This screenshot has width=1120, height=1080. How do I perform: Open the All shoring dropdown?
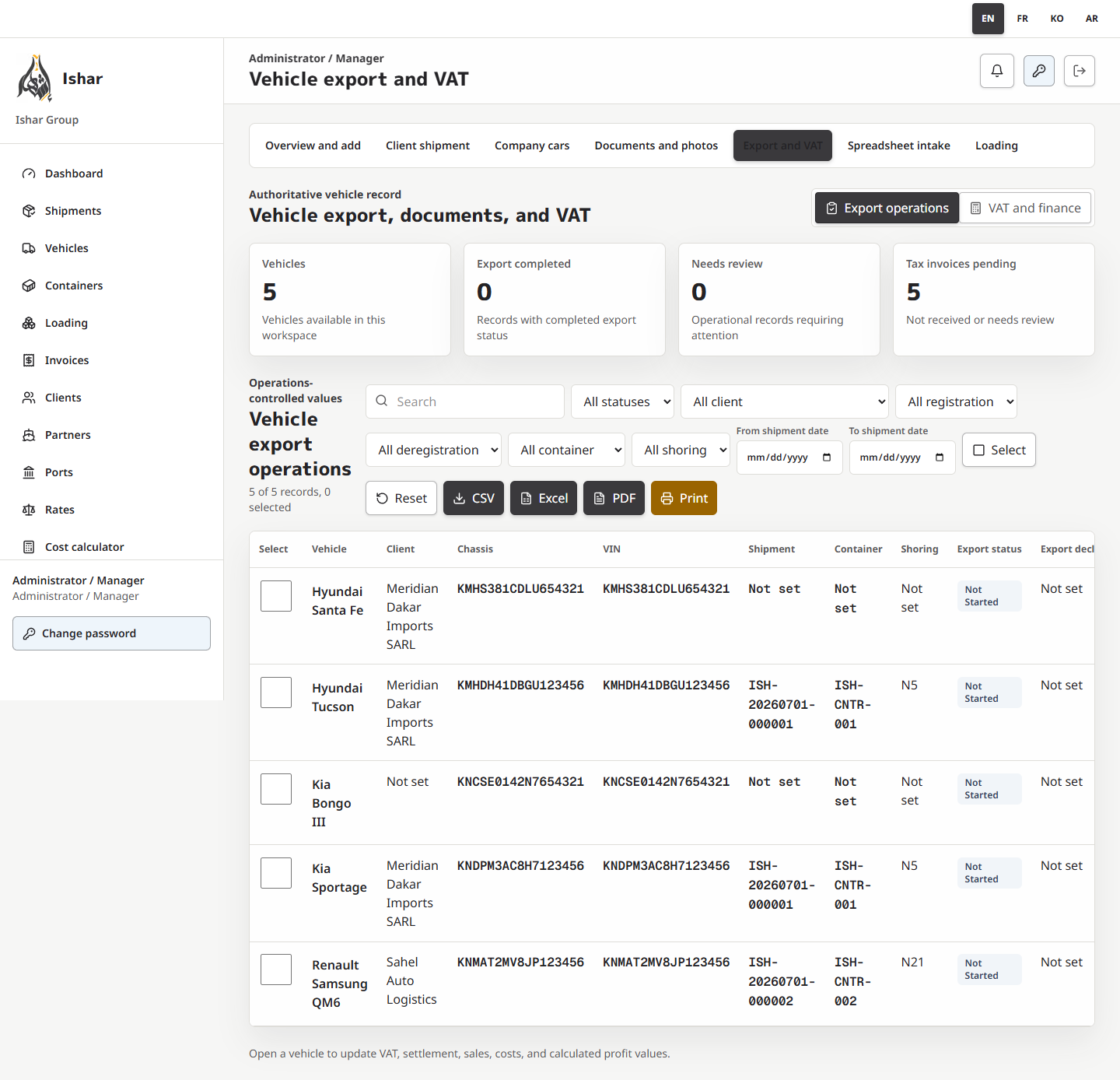681,450
